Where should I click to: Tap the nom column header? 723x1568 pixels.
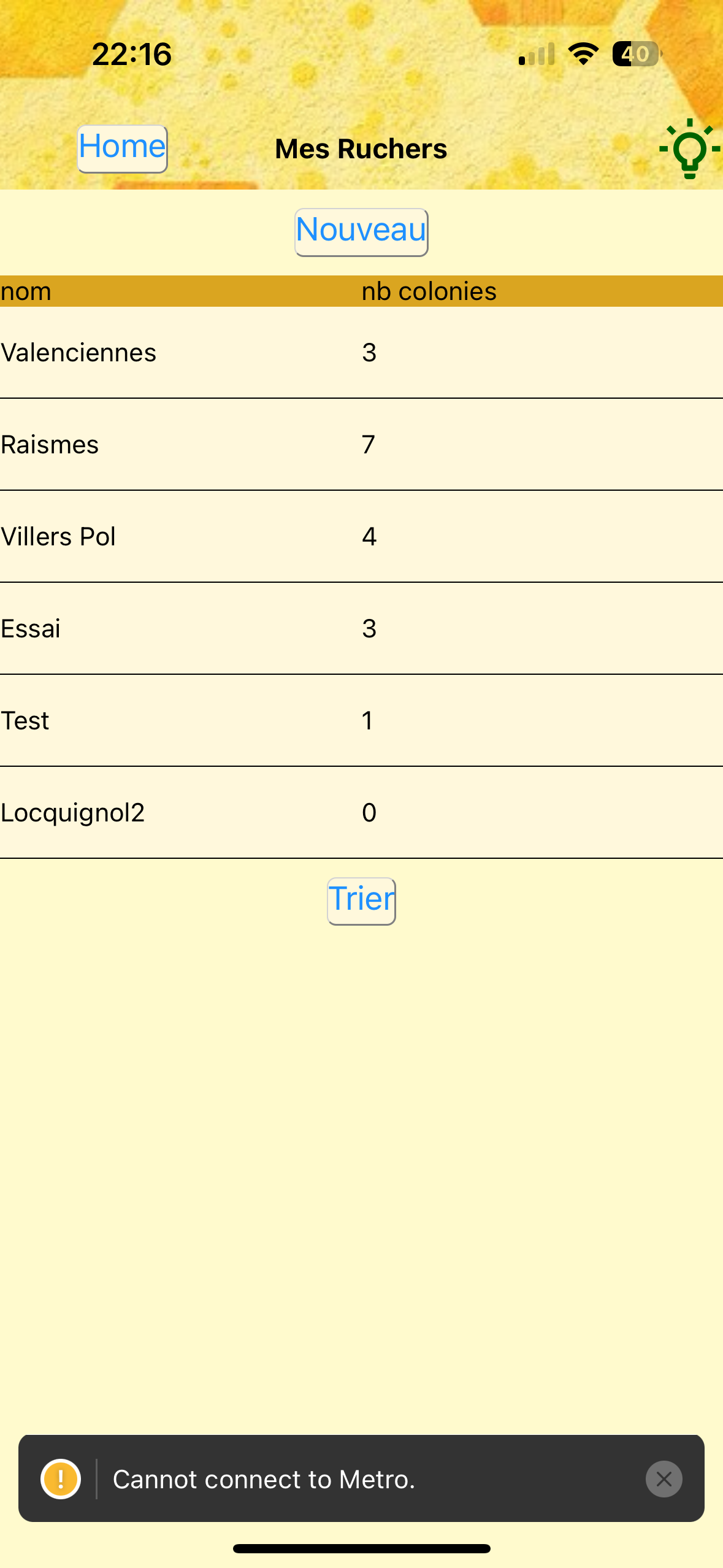[26, 291]
